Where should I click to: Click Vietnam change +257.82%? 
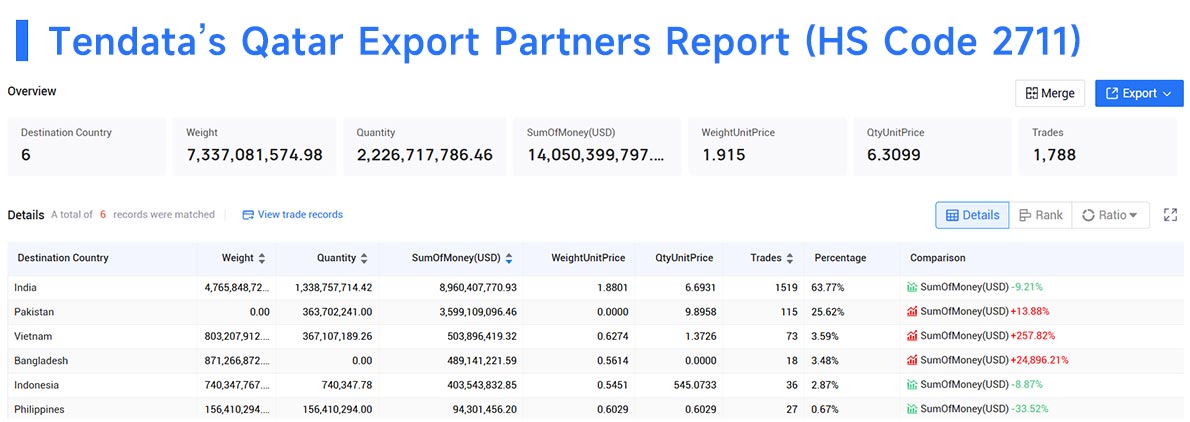click(x=1032, y=336)
